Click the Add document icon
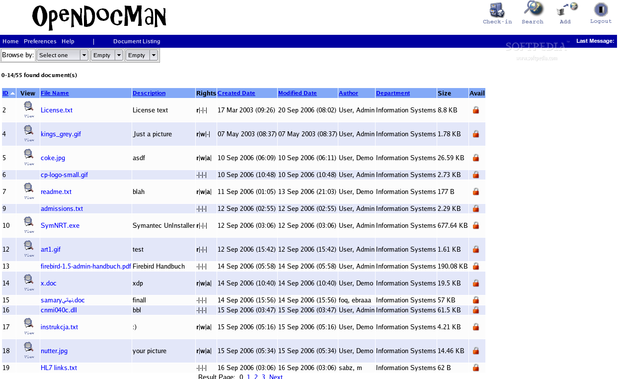The image size is (620, 379). [x=566, y=13]
